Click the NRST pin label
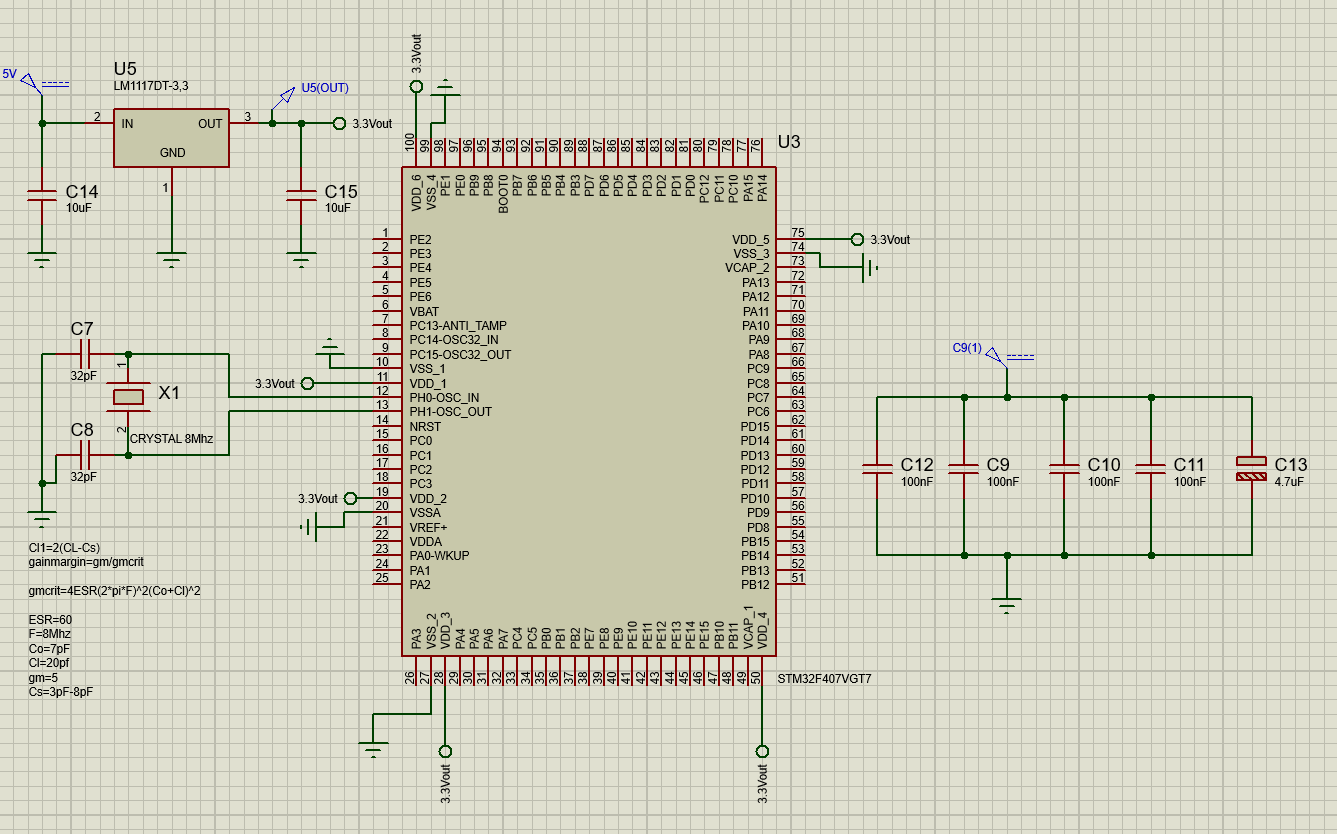This screenshot has width=1337, height=834. pyautogui.click(x=425, y=427)
